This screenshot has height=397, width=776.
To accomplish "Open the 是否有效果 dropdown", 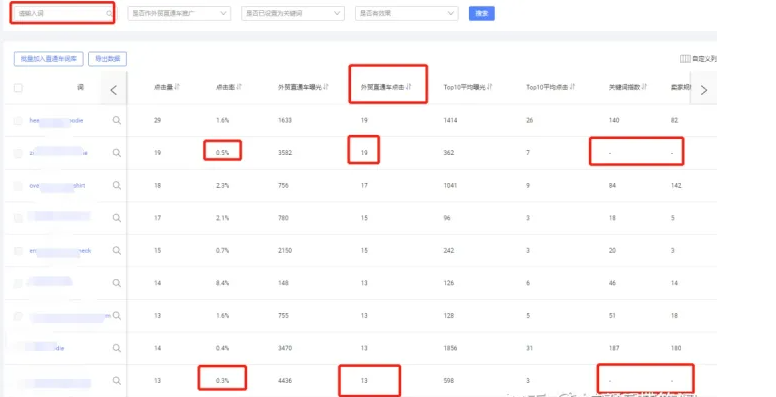I will tap(406, 13).
